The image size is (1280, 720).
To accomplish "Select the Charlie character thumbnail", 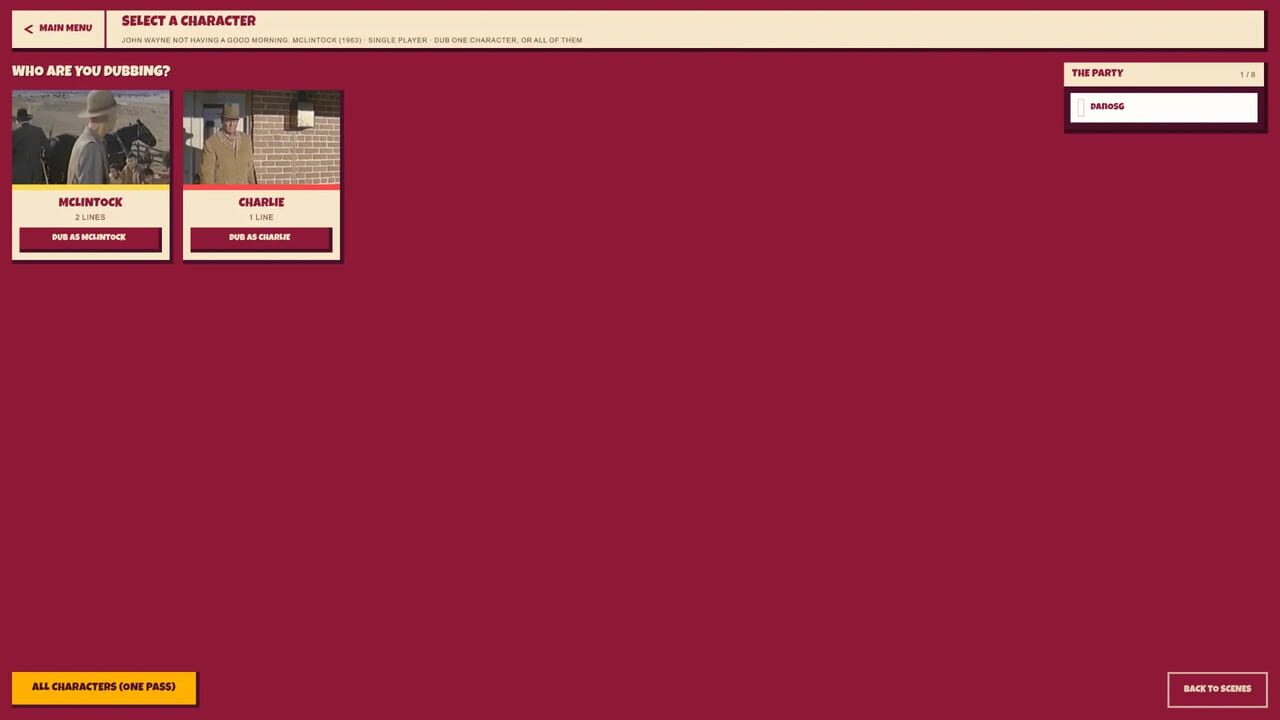I will (261, 138).
